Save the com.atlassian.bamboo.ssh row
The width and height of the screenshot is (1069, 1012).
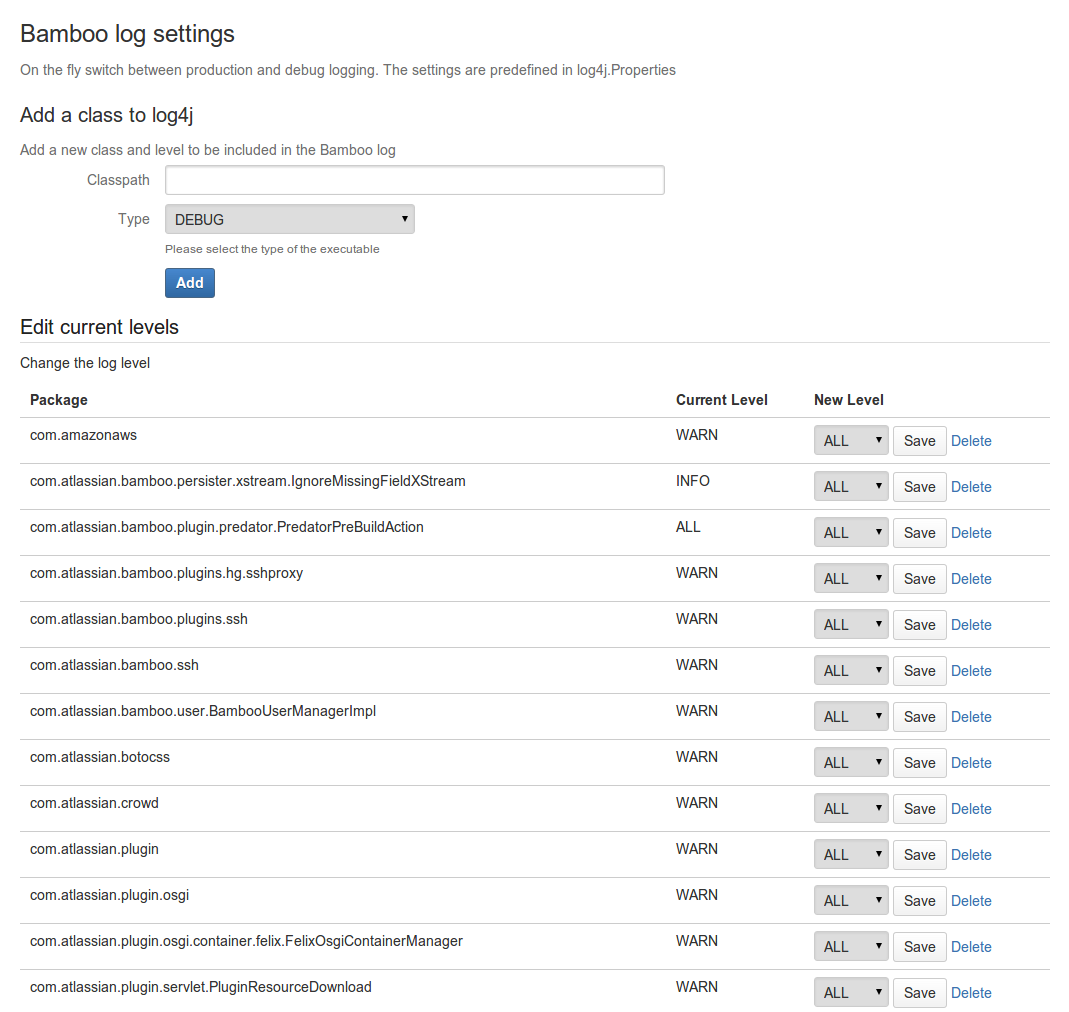click(x=920, y=671)
